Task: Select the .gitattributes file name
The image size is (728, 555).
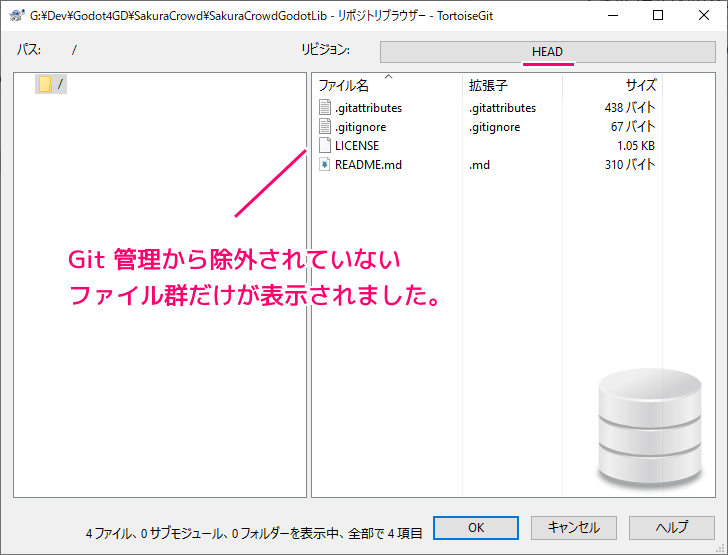Action: (368, 108)
